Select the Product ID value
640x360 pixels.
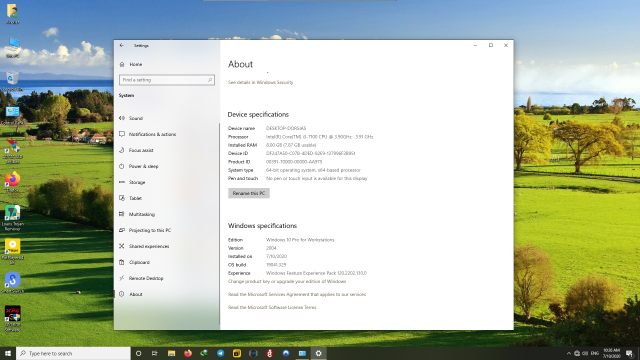[294, 162]
